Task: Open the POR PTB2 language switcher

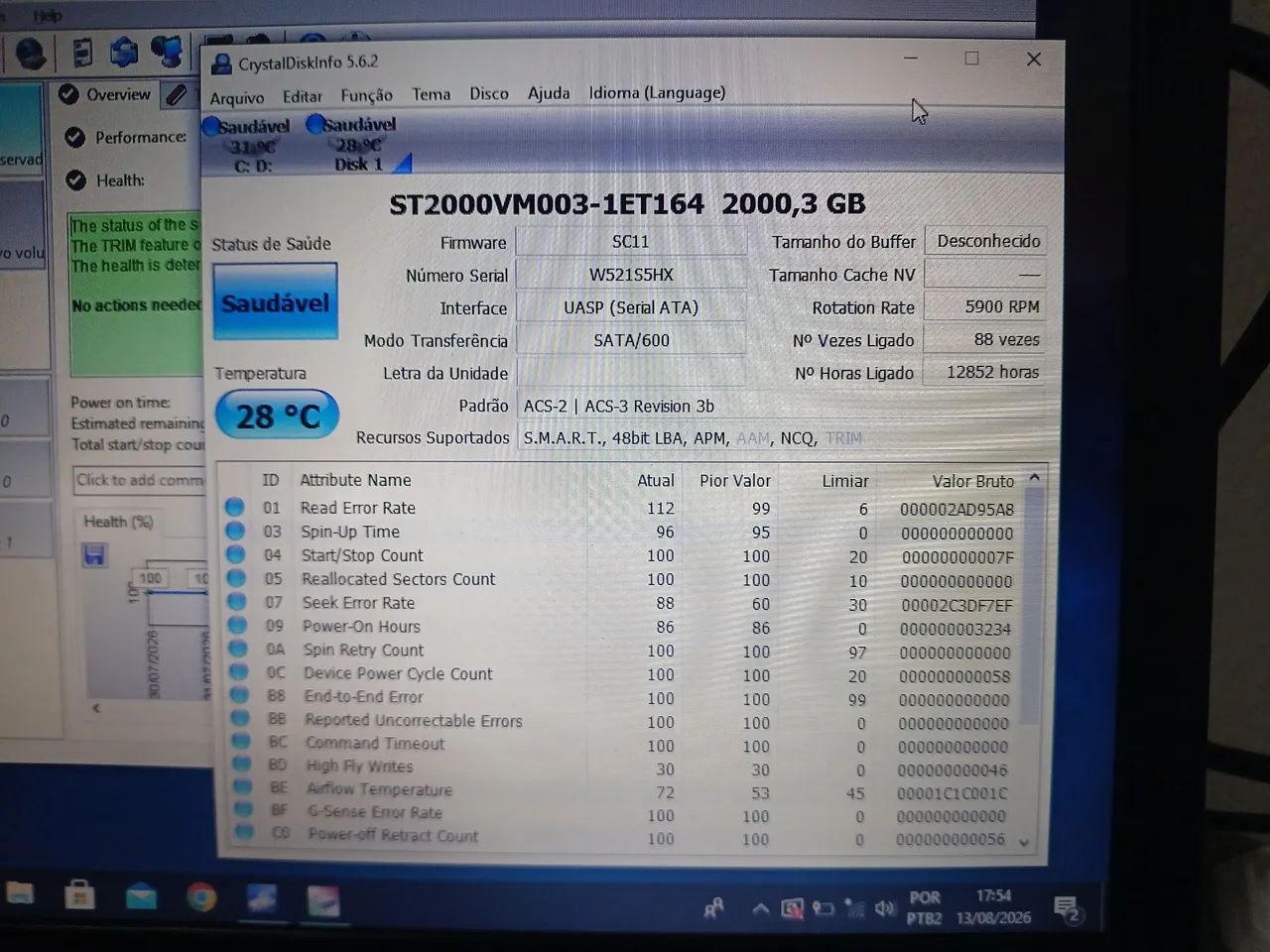Action: (x=924, y=908)
